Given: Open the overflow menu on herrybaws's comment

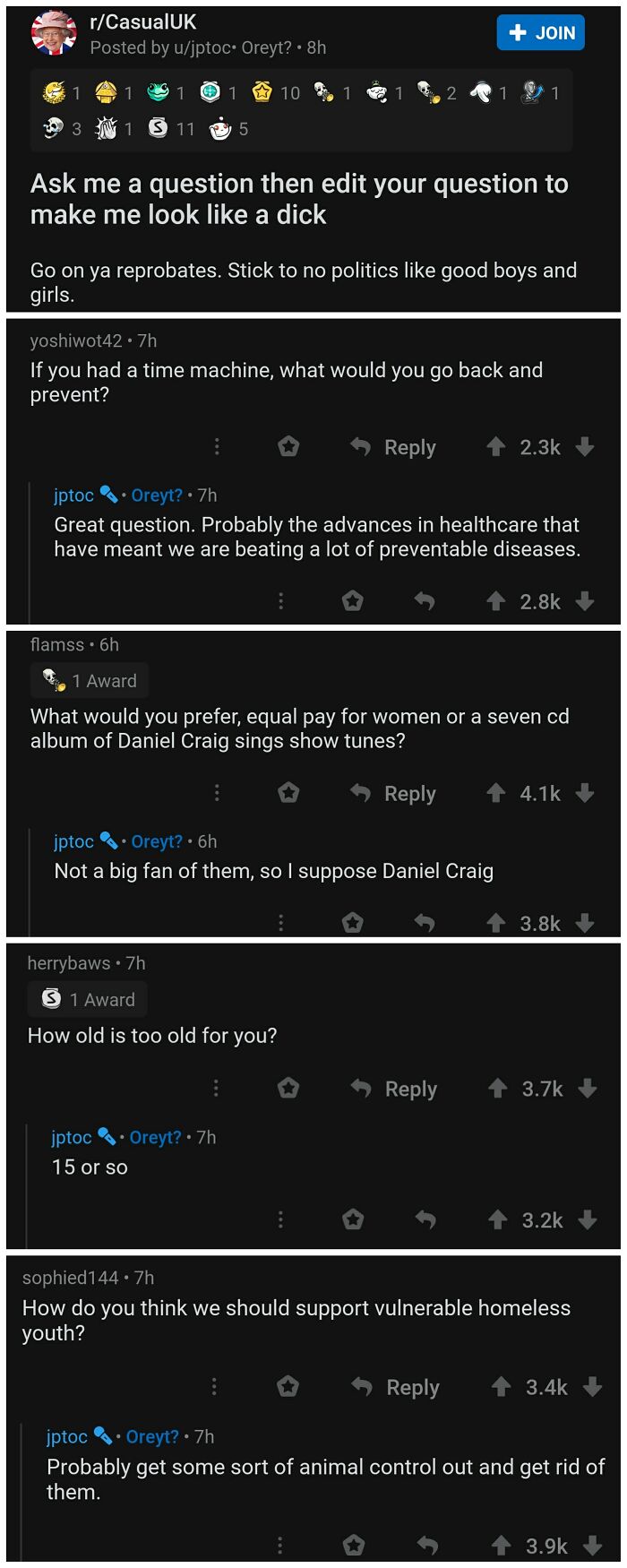Looking at the screenshot, I should click(x=215, y=1088).
